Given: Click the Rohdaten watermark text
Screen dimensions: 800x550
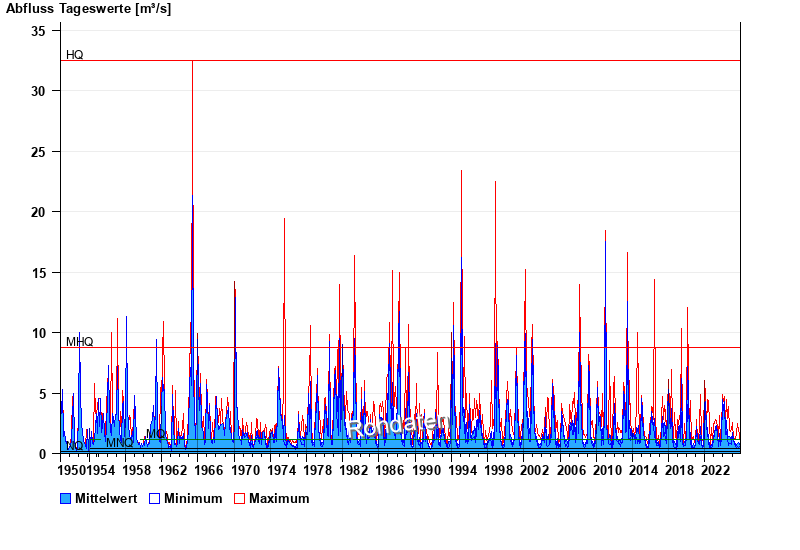Looking at the screenshot, I should [x=397, y=425].
